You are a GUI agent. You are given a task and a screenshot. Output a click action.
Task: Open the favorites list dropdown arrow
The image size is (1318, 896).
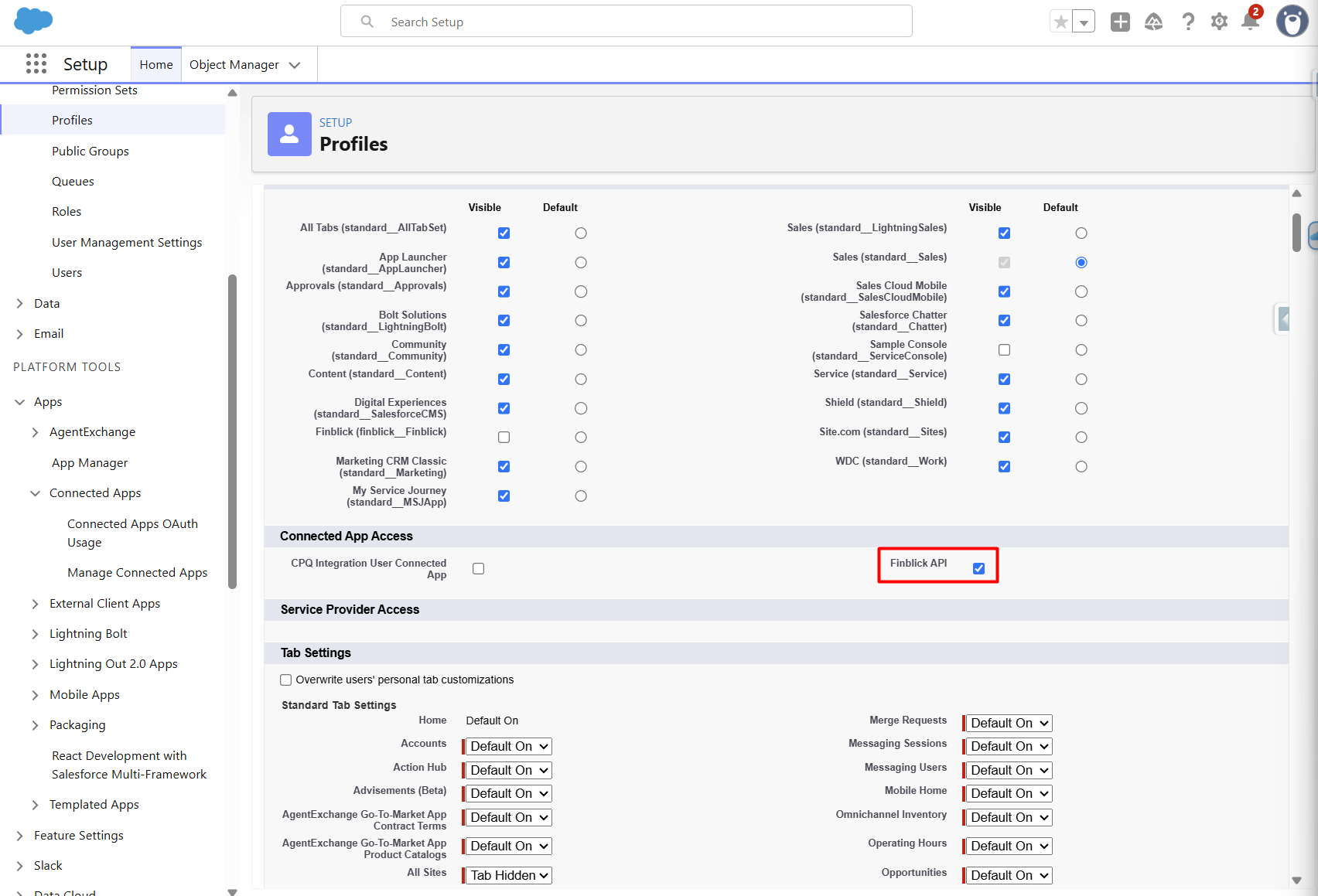point(1084,22)
